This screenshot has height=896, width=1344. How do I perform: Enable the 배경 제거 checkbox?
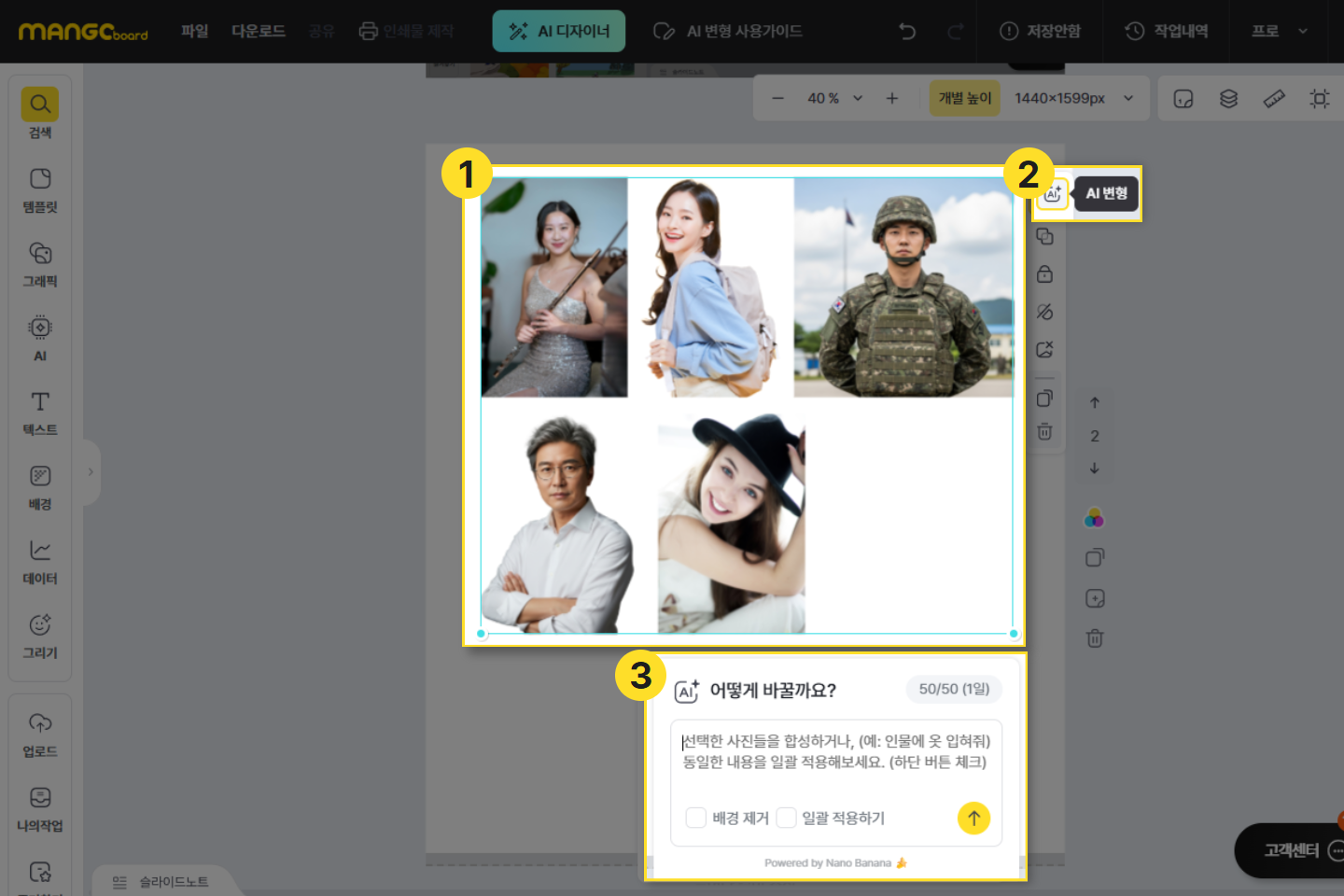(696, 818)
